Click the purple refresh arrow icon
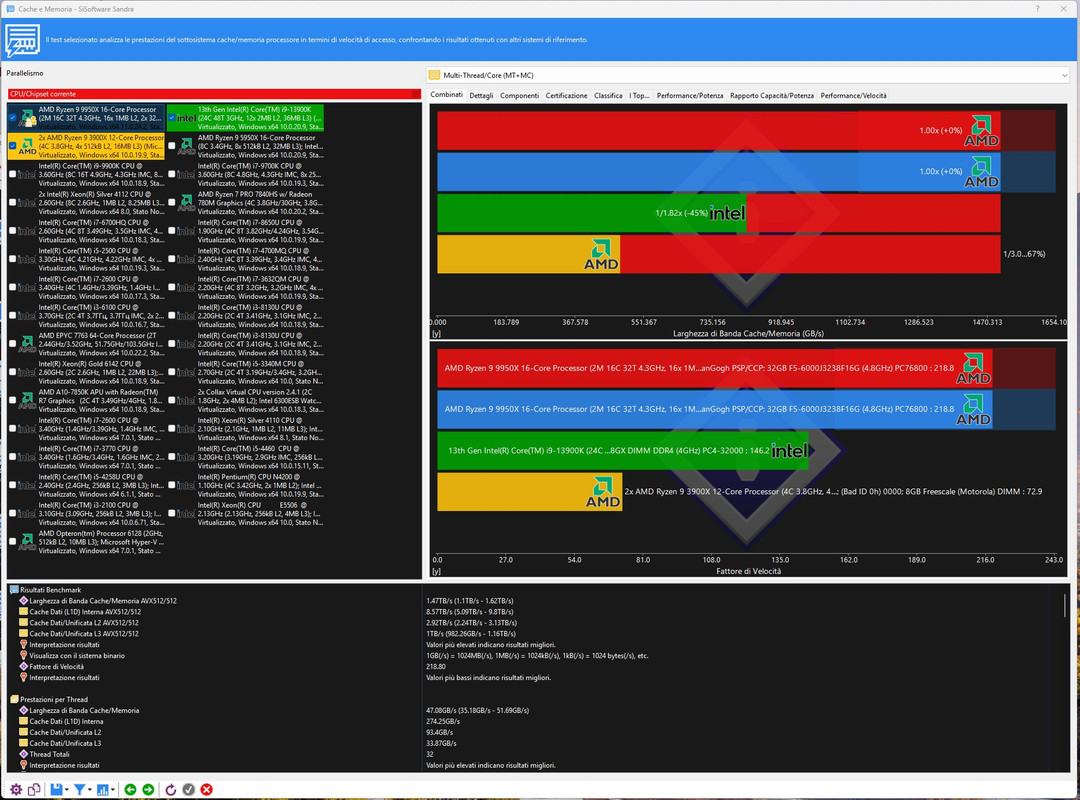 (170, 790)
